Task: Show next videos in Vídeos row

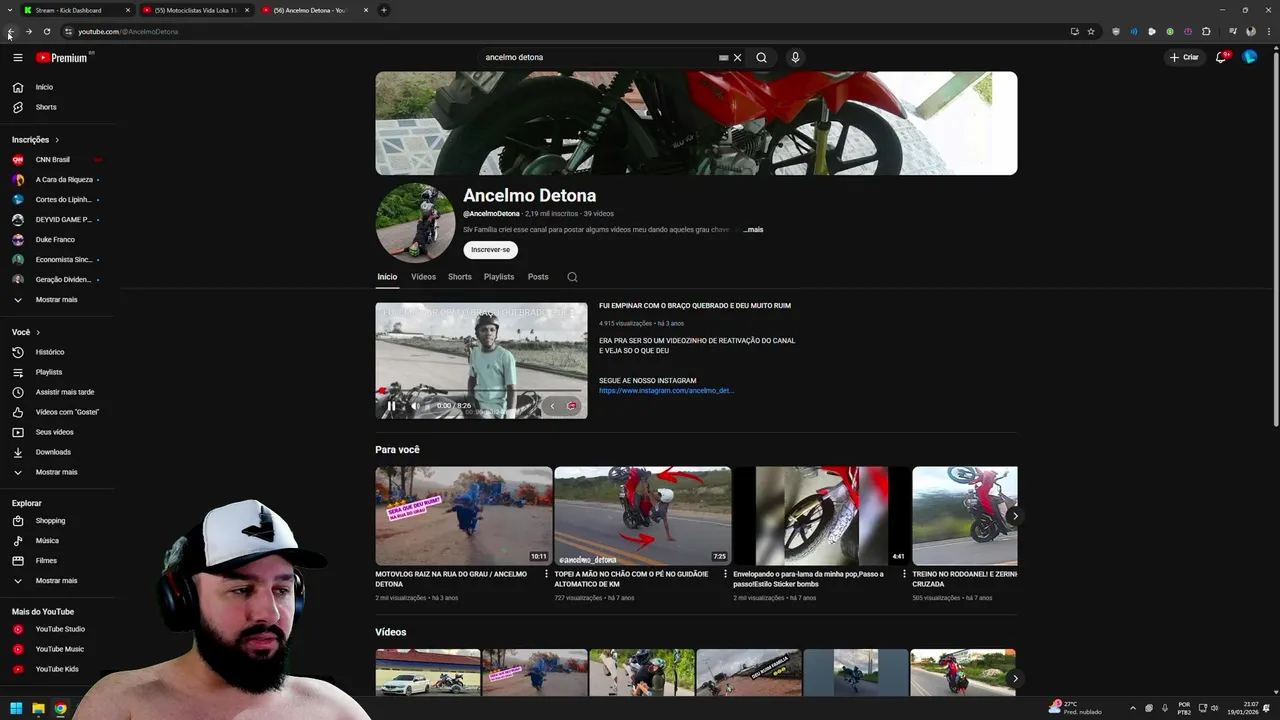Action: [x=1014, y=678]
